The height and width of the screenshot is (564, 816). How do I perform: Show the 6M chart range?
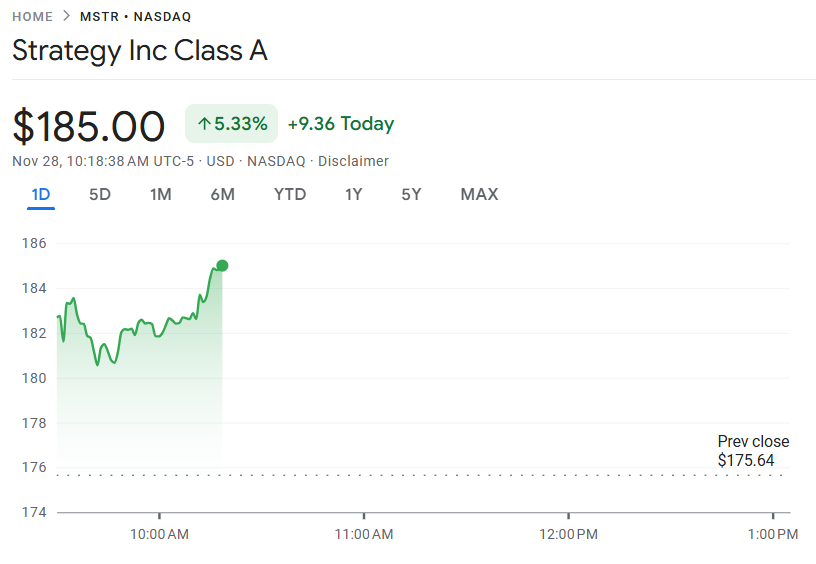coord(222,194)
